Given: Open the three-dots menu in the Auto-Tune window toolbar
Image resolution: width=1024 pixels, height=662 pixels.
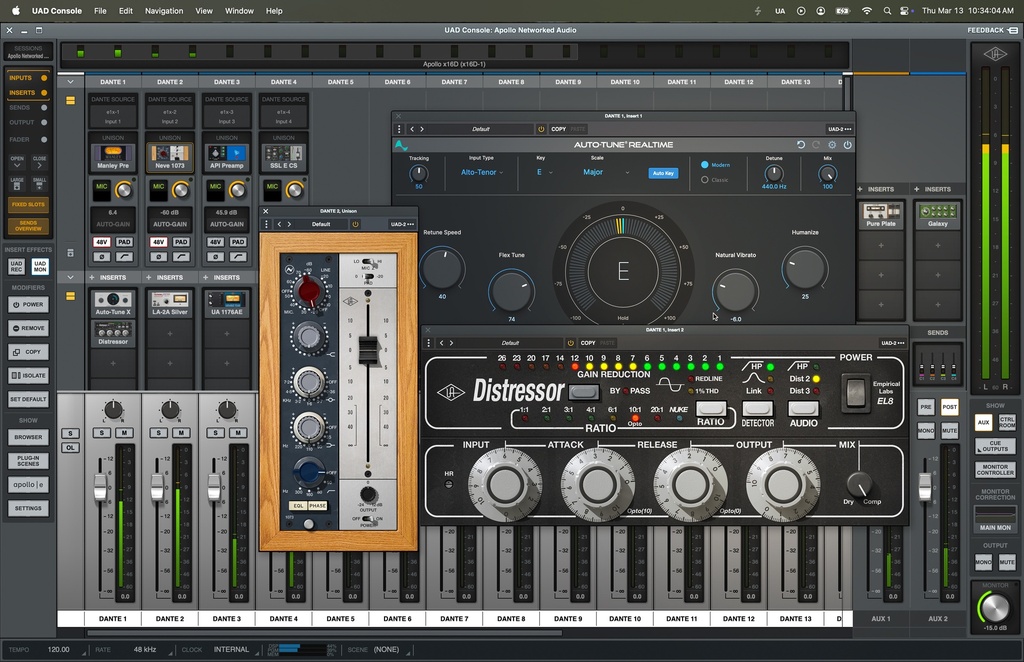Looking at the screenshot, I should click(x=399, y=129).
